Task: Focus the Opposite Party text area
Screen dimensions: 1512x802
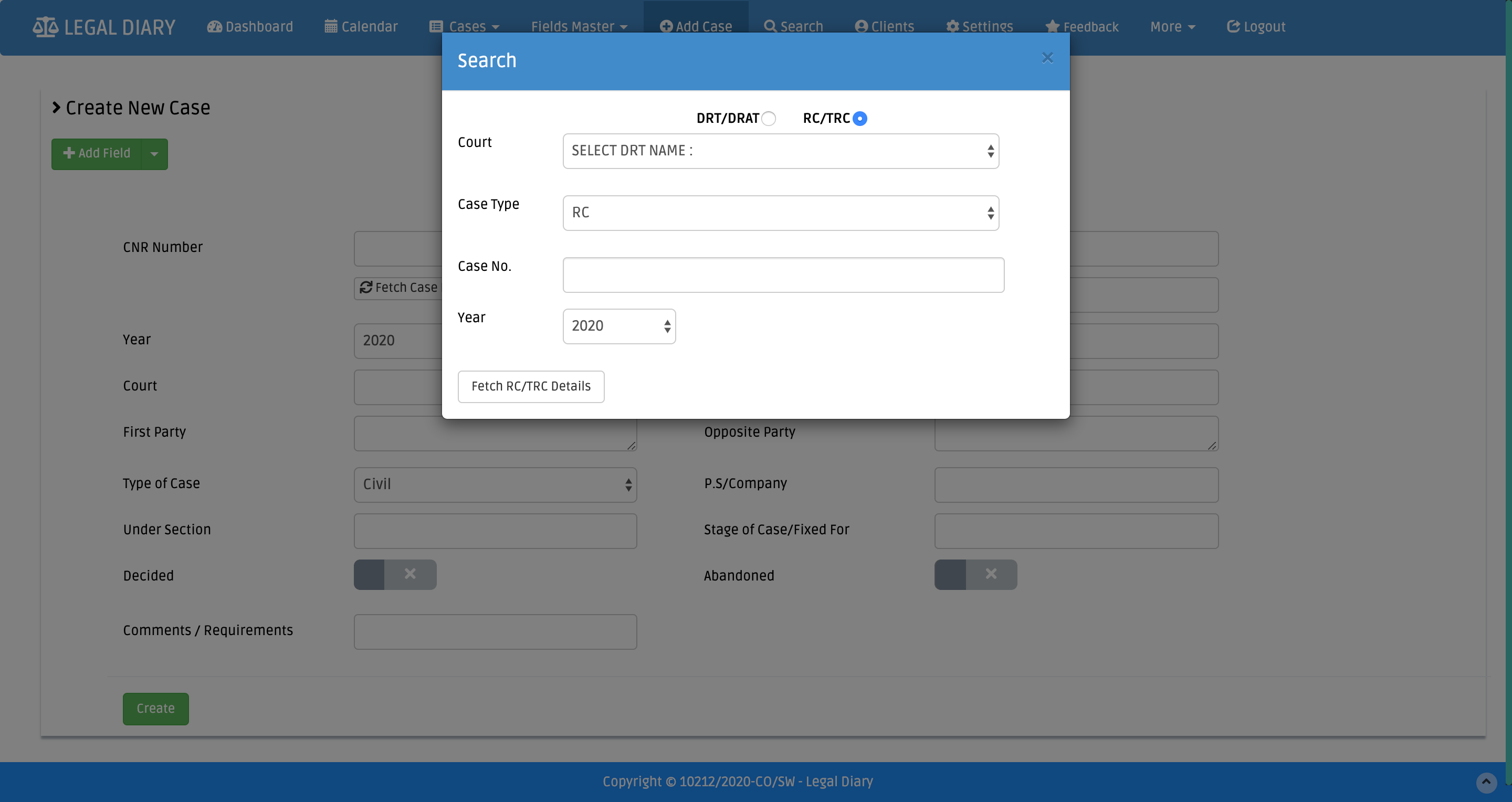Action: [1076, 434]
